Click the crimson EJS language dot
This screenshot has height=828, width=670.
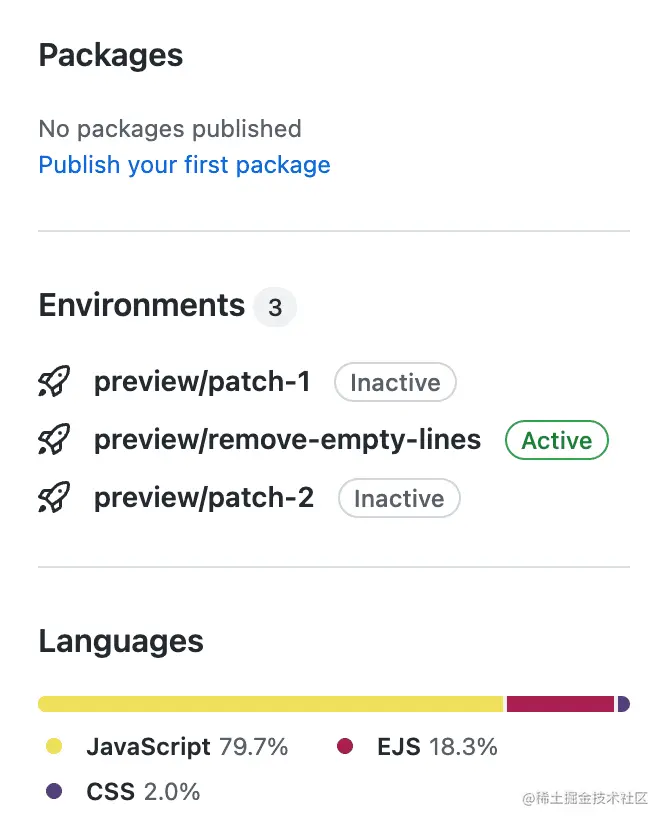click(345, 746)
